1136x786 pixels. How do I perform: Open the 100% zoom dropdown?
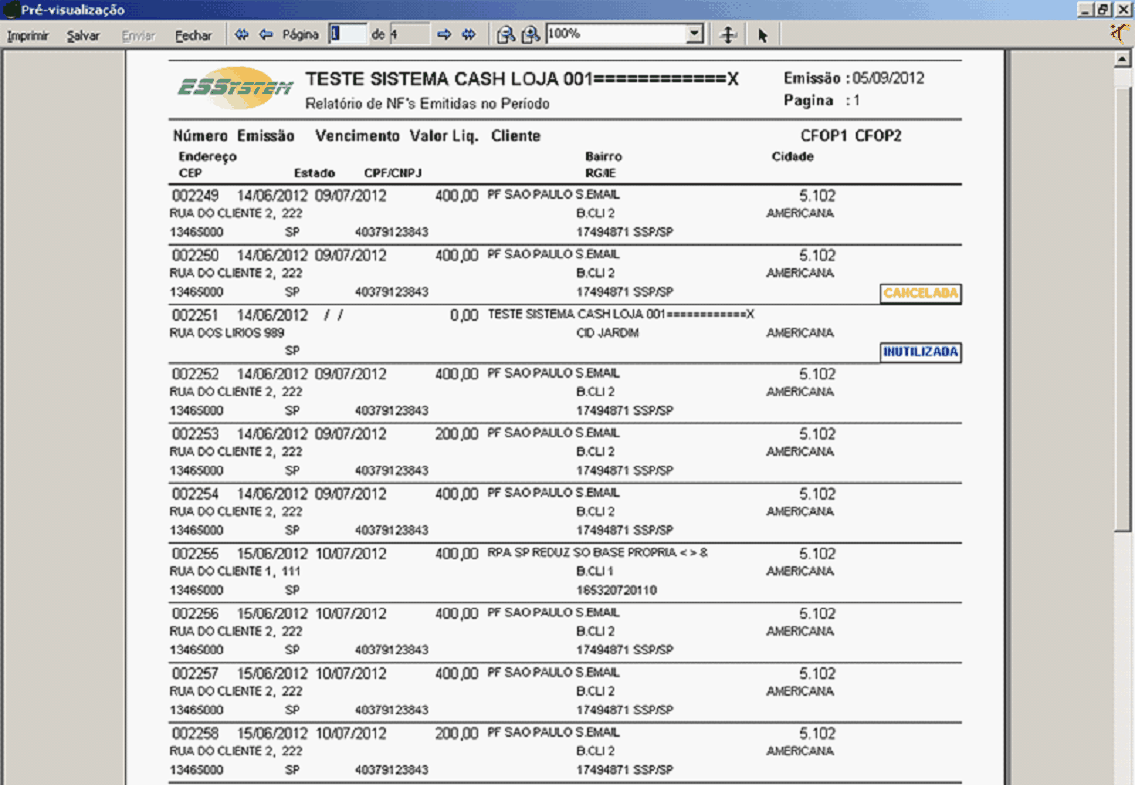[695, 34]
